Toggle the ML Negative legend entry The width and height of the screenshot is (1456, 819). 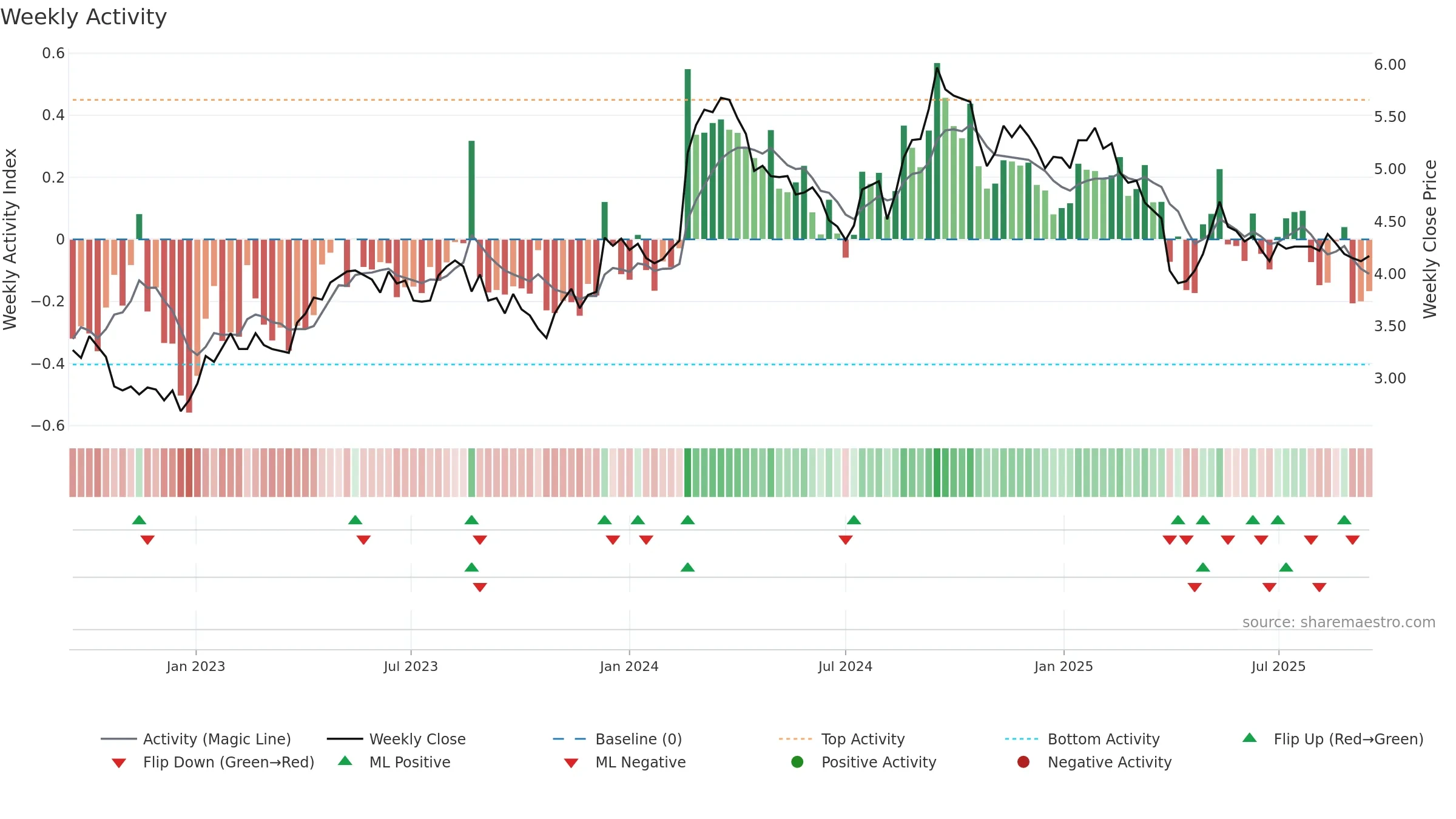click(625, 762)
